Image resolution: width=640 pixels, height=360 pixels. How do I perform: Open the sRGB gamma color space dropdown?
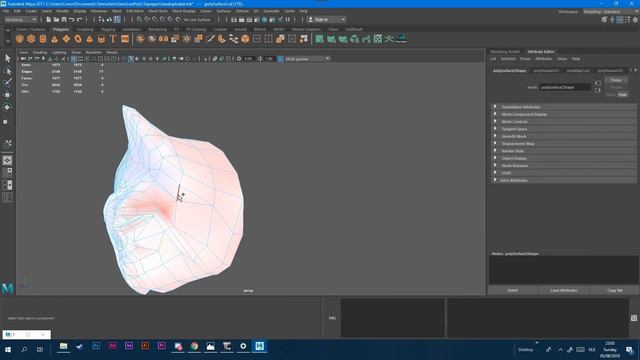click(307, 59)
